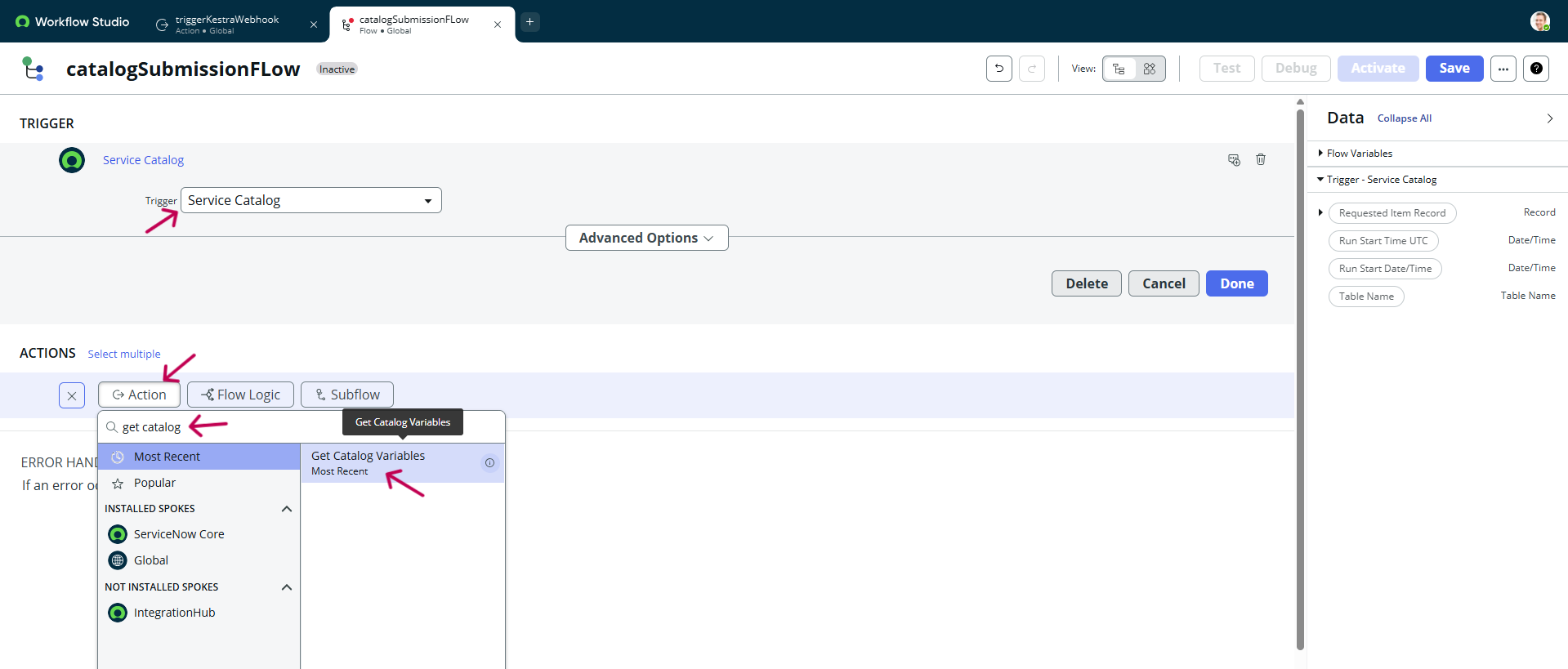Screen dimensions: 1568x669
Task: Open the Trigger dropdown
Action: (311, 200)
